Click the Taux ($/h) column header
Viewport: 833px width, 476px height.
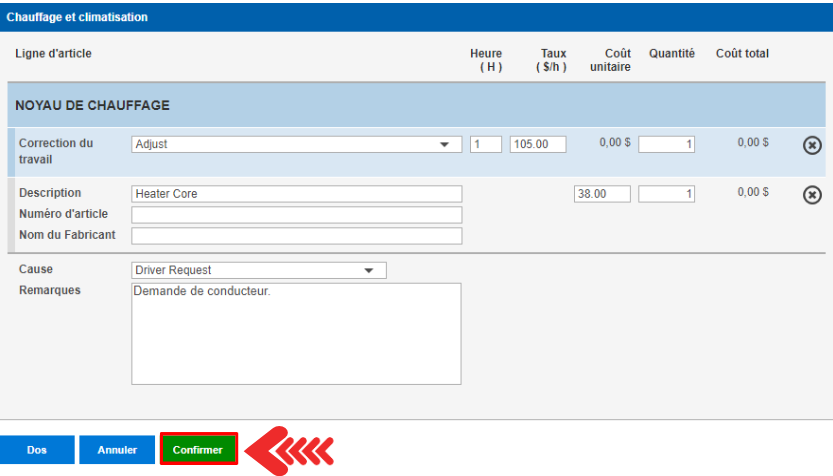point(551,60)
